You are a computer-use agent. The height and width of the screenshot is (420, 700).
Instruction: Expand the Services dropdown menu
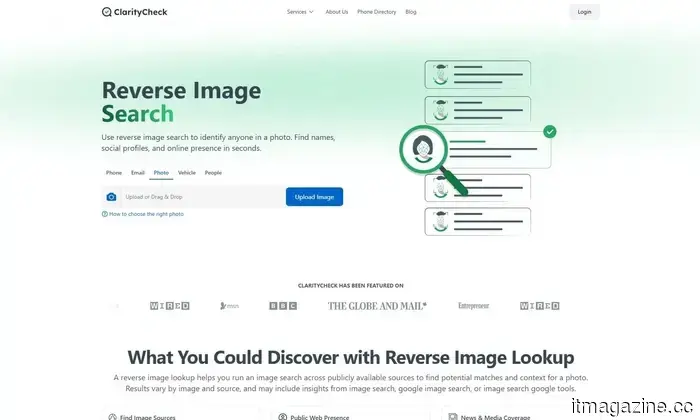[300, 12]
